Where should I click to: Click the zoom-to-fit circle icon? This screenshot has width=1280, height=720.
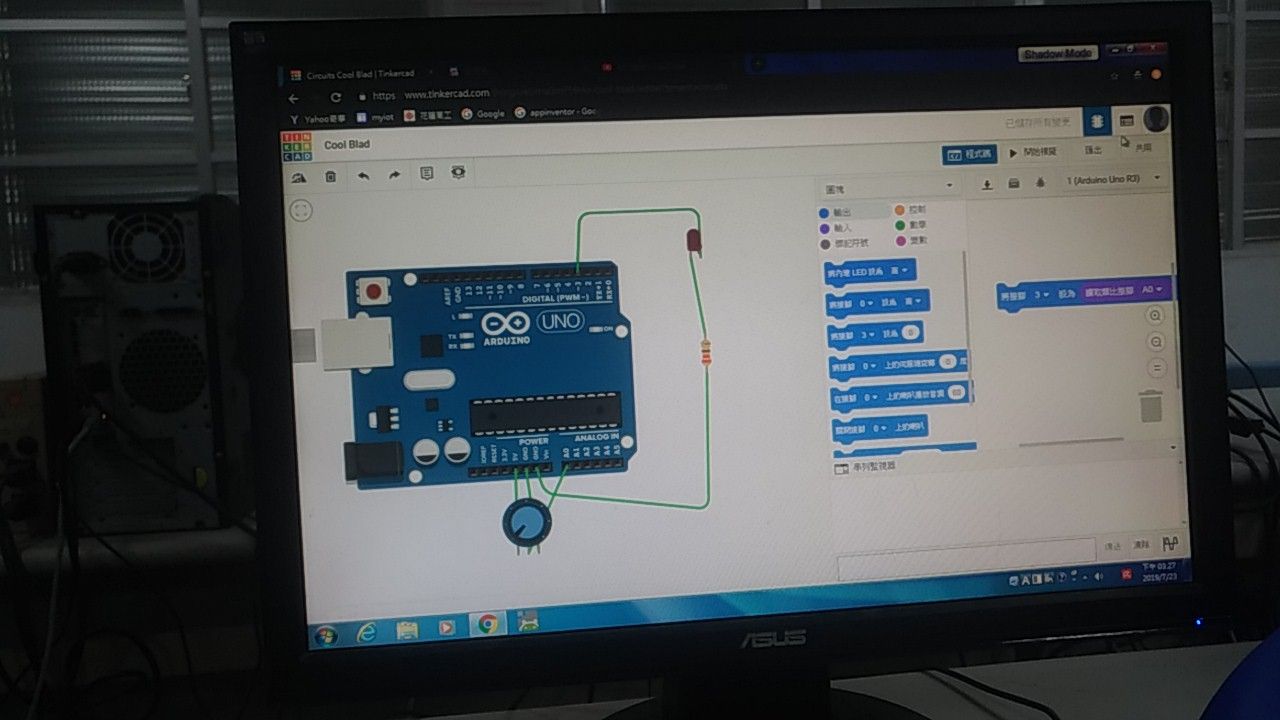coord(301,210)
